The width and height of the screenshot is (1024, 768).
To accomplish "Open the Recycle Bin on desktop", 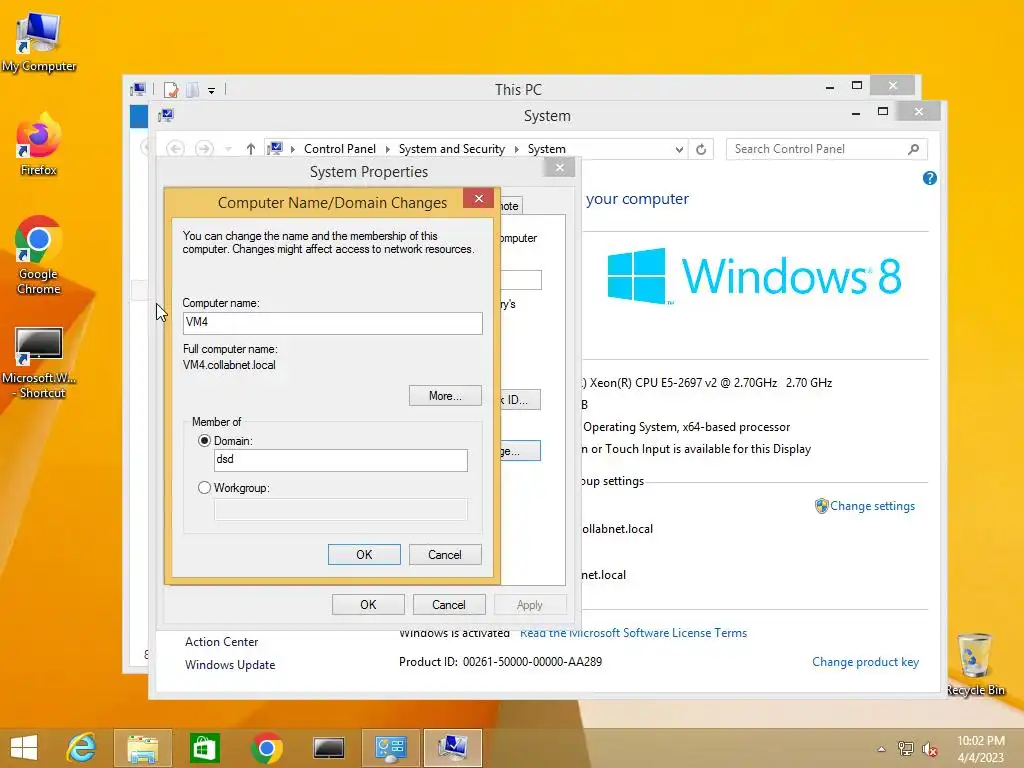I will point(975,664).
